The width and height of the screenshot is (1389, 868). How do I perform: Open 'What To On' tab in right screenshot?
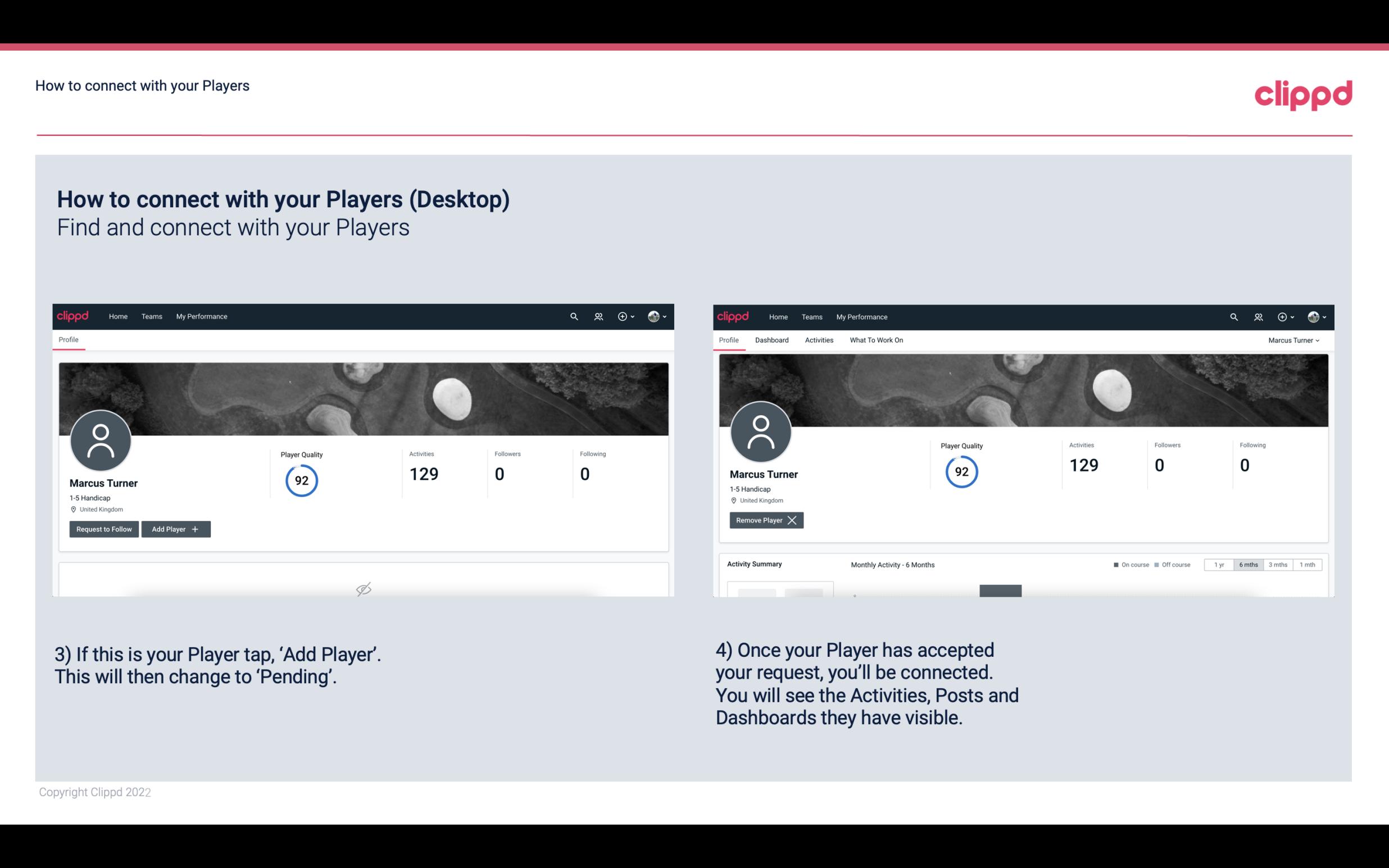coord(876,340)
